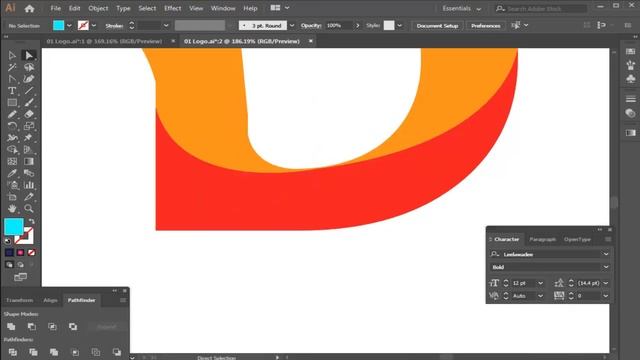Select the Line Segment tool
This screenshot has width=640, height=360.
29,91
